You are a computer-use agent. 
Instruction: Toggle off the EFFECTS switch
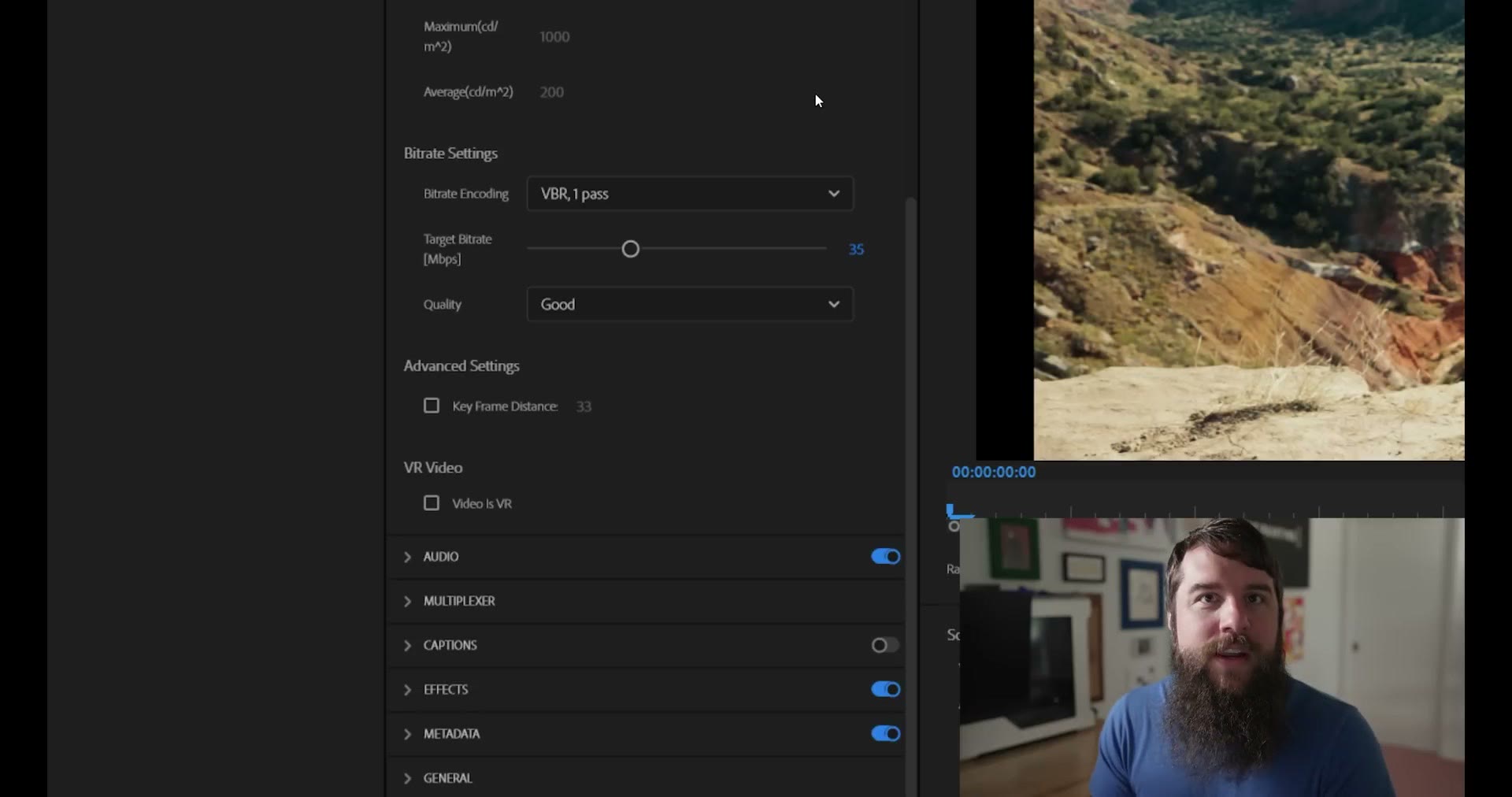tap(885, 689)
